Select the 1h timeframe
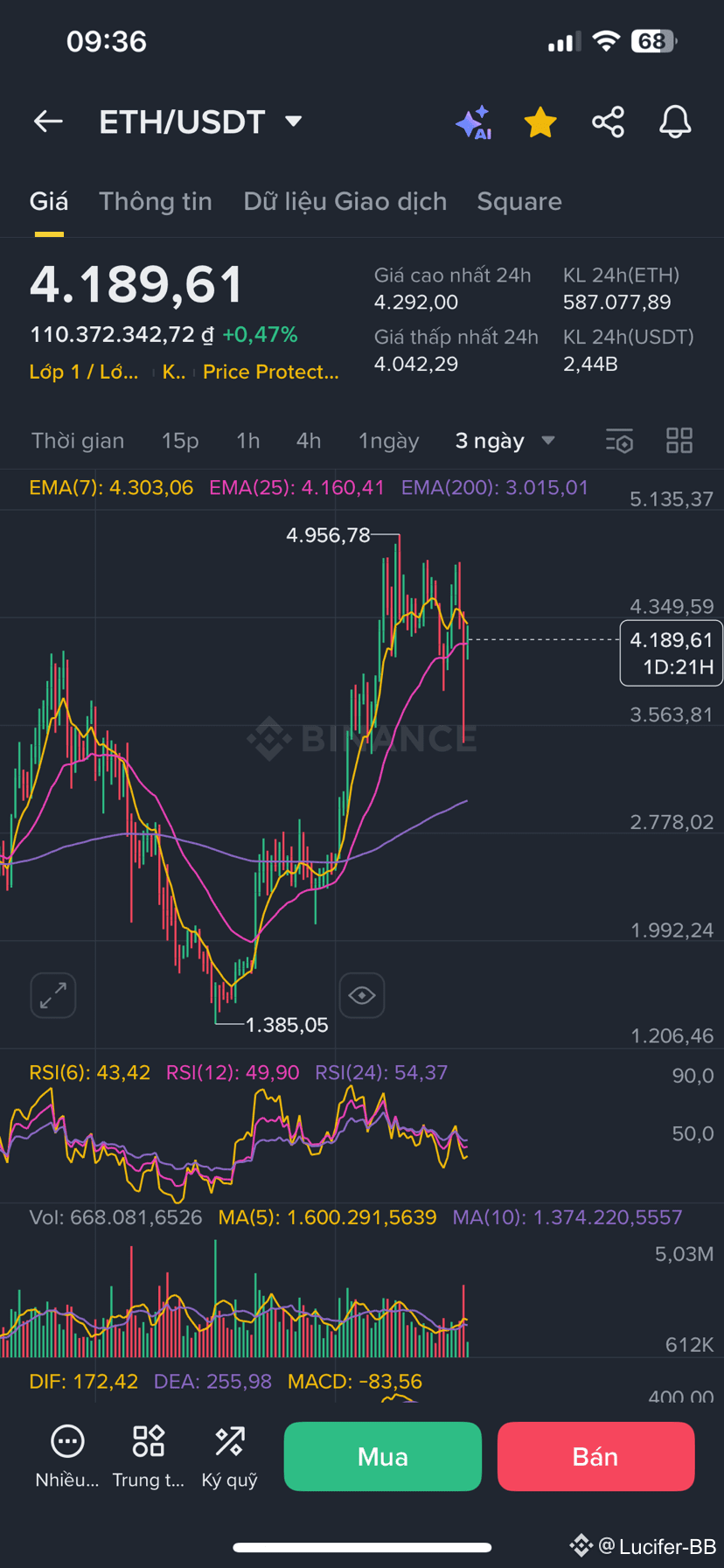This screenshot has width=724, height=1568. click(x=248, y=441)
